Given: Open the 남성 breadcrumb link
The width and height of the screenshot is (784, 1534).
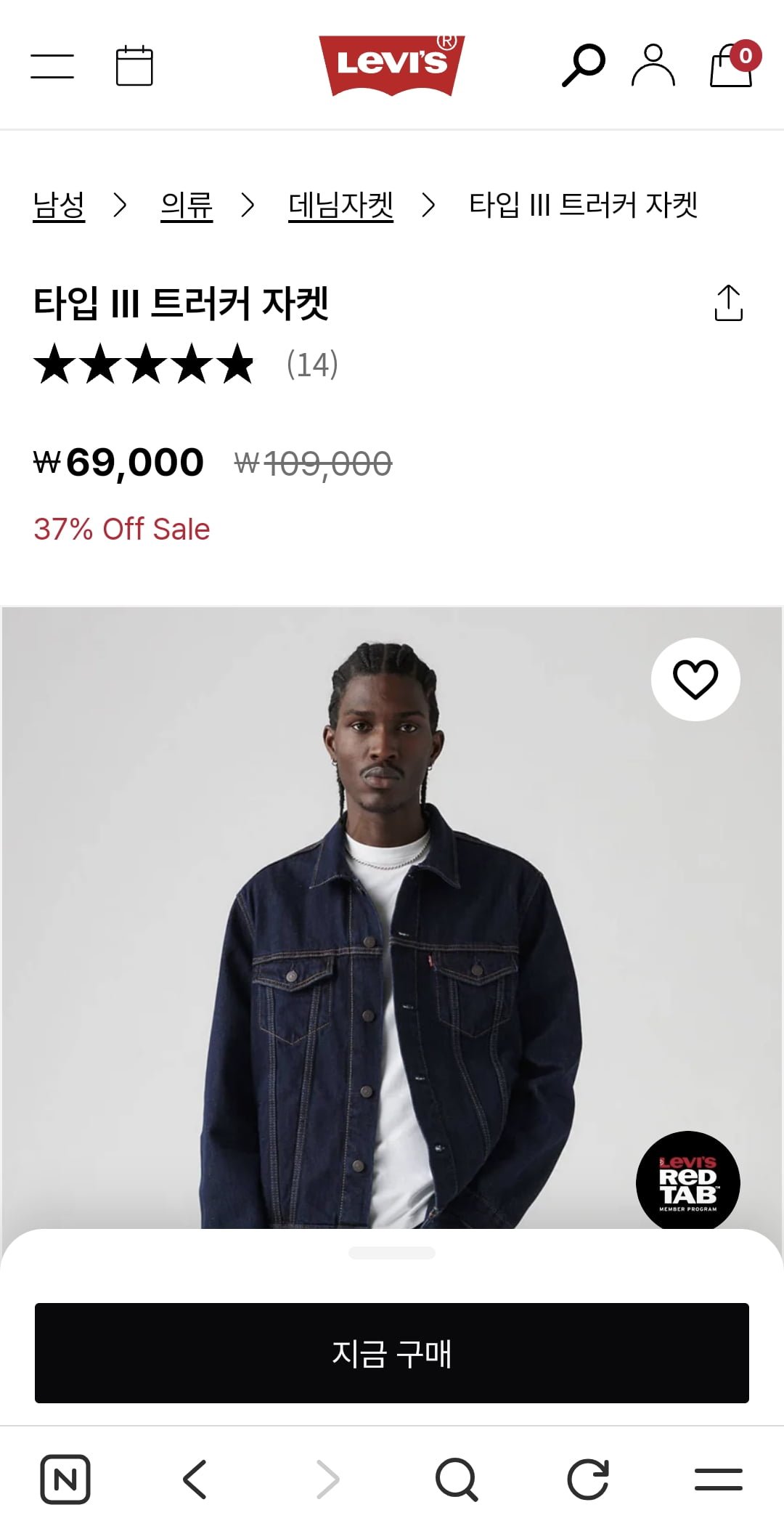Looking at the screenshot, I should [x=59, y=206].
